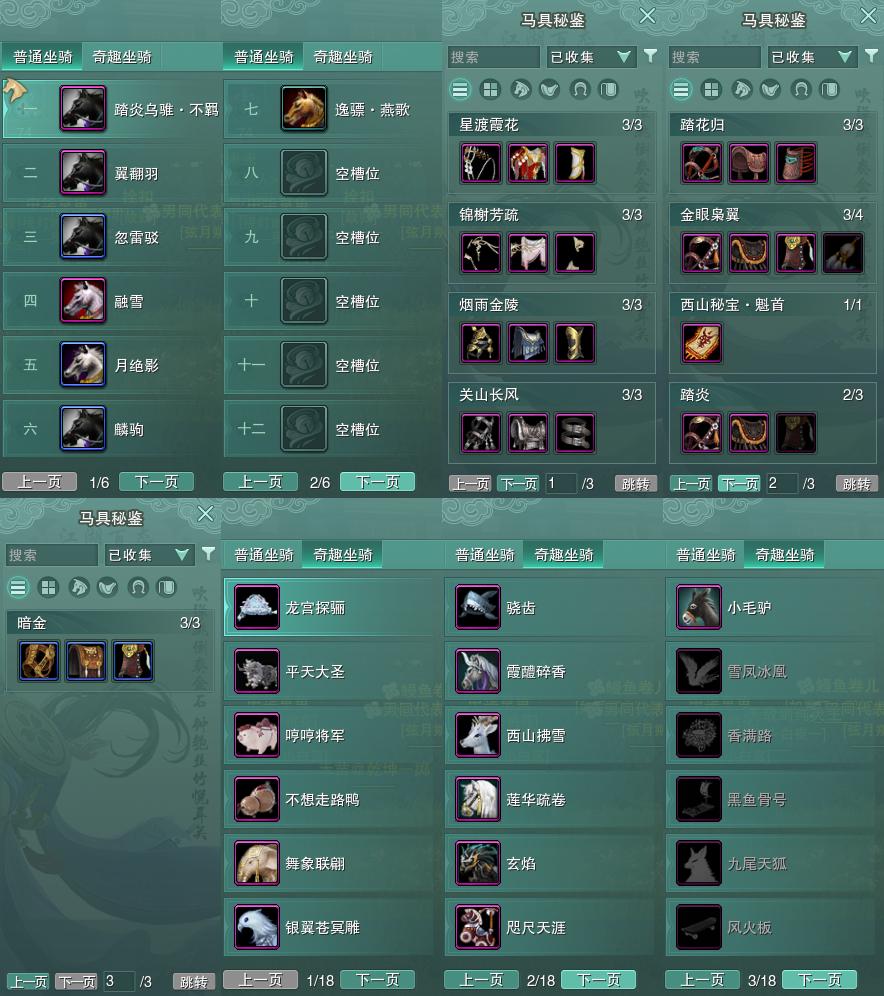
Task: Pick the 逸骠·燕歌 golden horse icon
Action: 304,109
